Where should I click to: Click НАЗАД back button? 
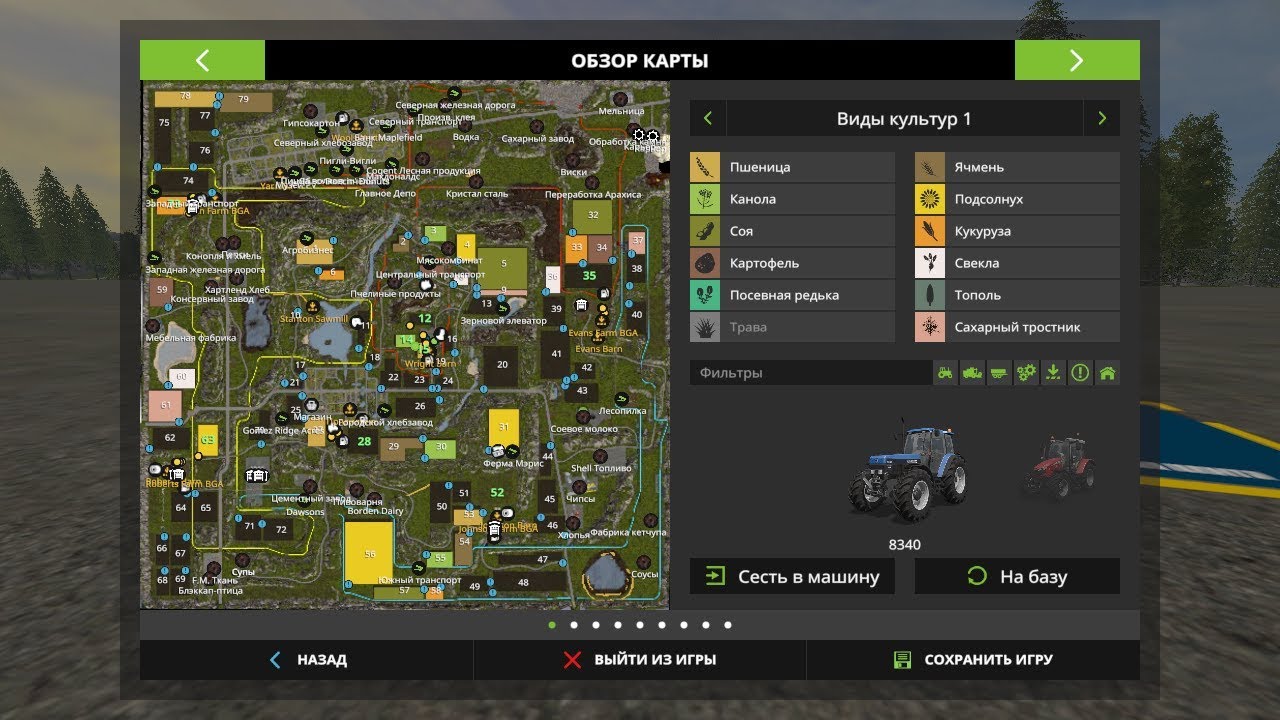(x=307, y=660)
